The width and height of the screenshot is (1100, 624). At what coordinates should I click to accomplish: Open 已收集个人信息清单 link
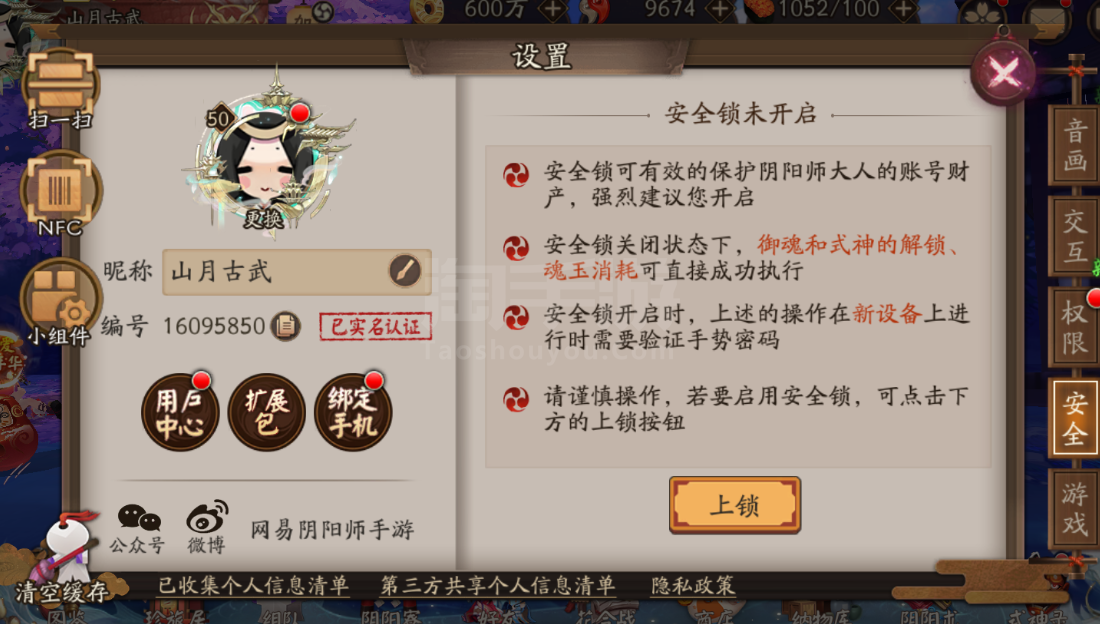click(253, 585)
